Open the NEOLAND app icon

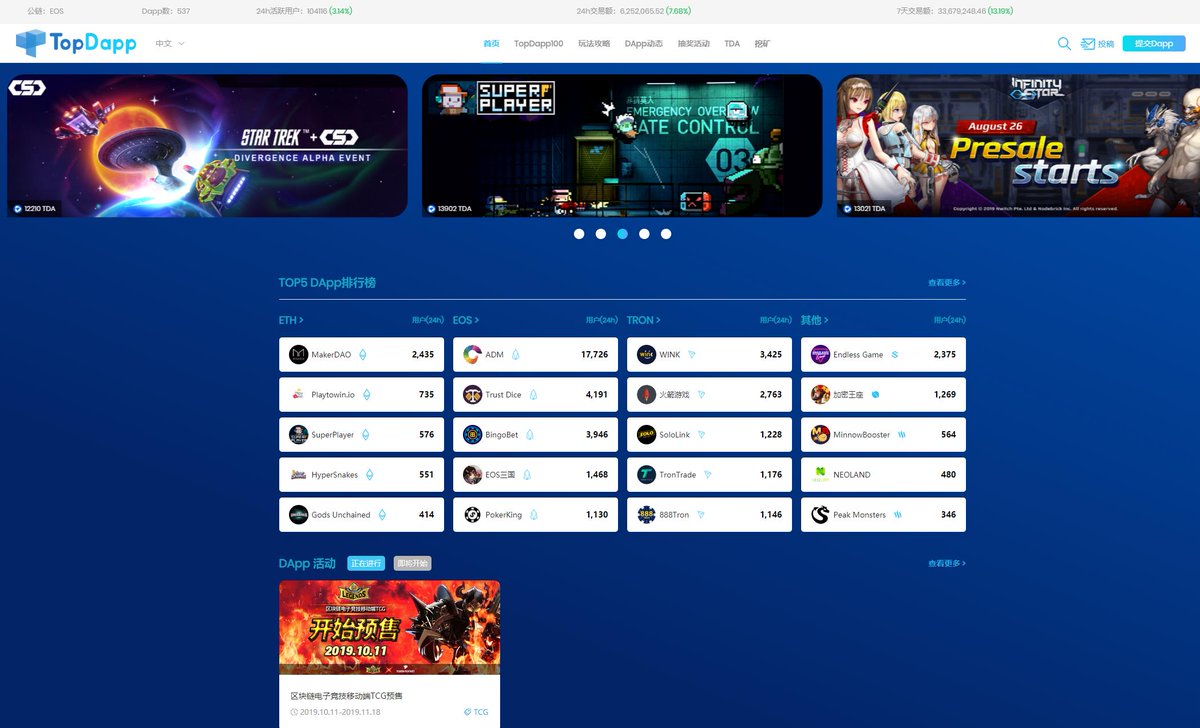[820, 475]
